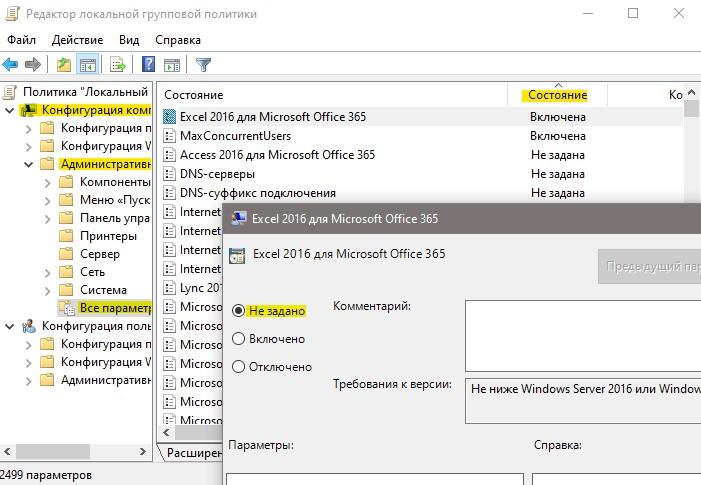This screenshot has width=701, height=485.
Task: Expand the Панель управления tree node
Action: pos(48,219)
